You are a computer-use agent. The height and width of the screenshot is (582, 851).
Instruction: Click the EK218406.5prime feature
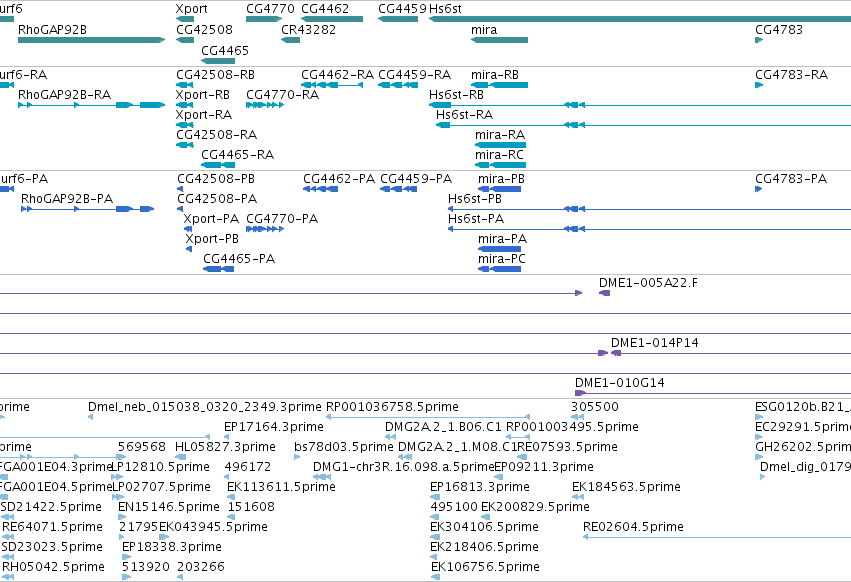[x=435, y=558]
